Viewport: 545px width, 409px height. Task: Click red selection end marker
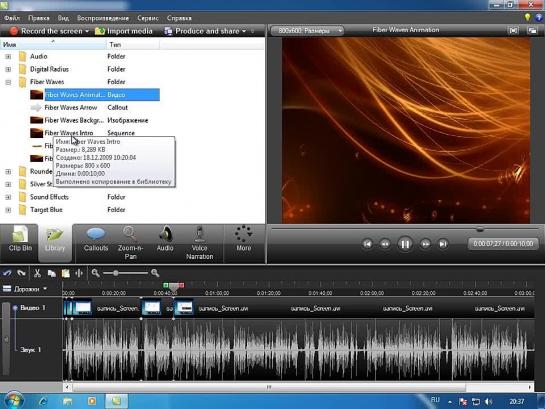tap(181, 285)
